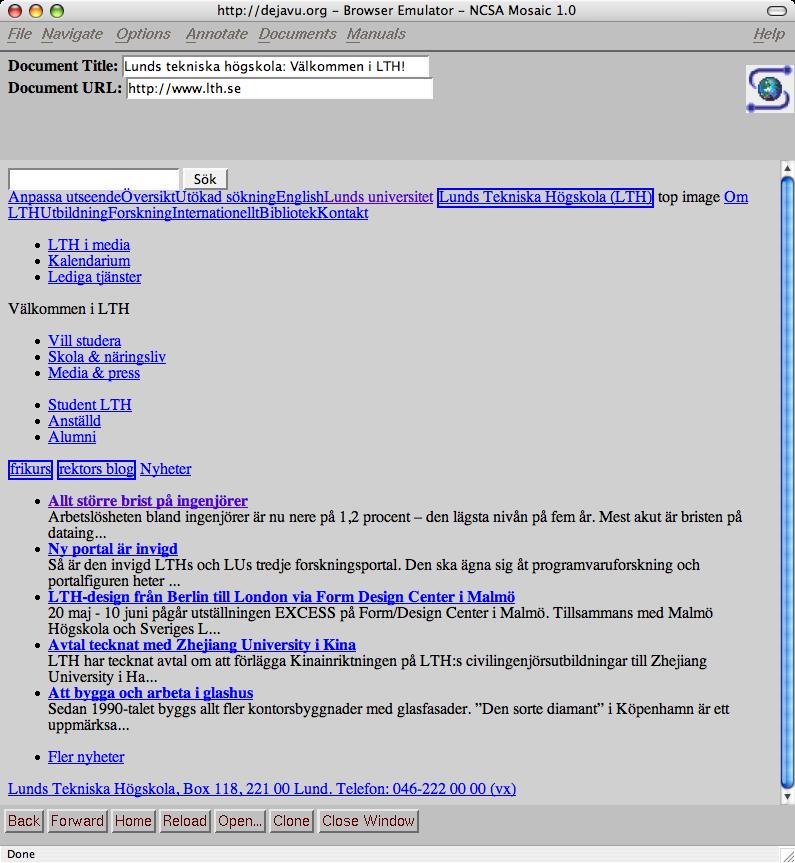Viewport: 795px width, 863px height.
Task: Open the Skola & näringsliv link
Action: pyautogui.click(x=107, y=357)
